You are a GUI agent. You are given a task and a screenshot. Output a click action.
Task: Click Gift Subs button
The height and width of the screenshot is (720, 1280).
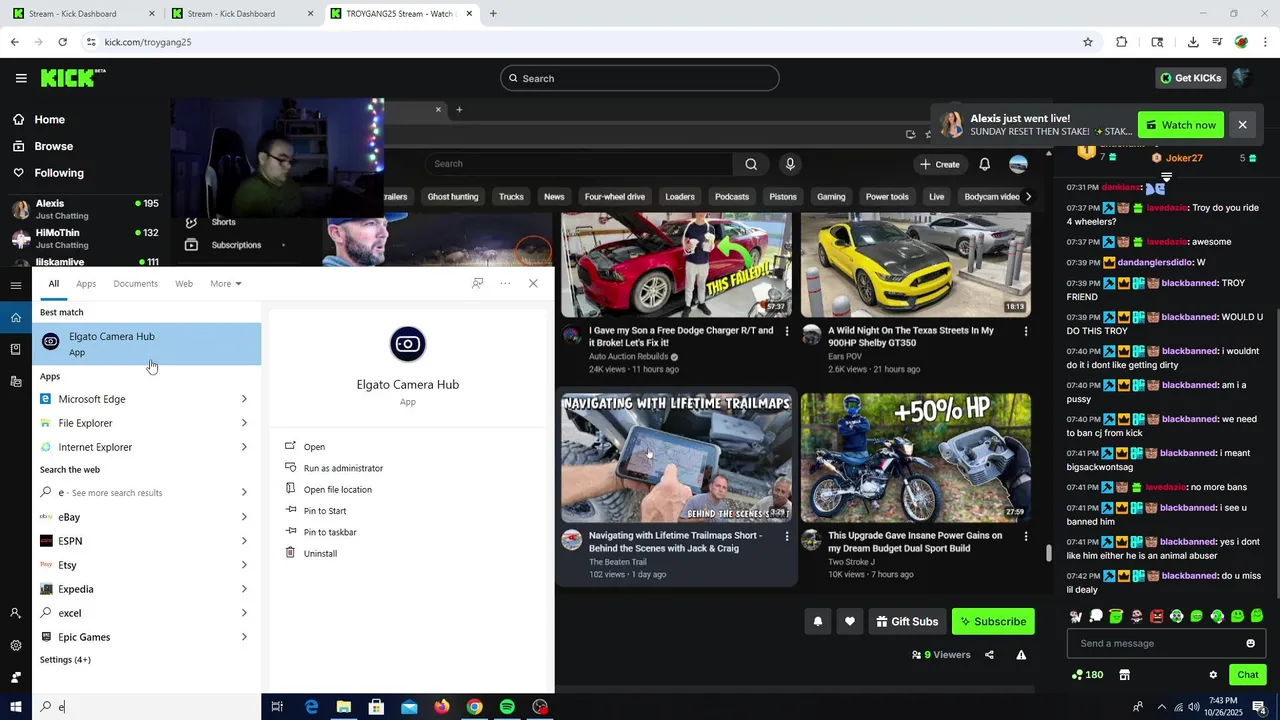coord(907,621)
